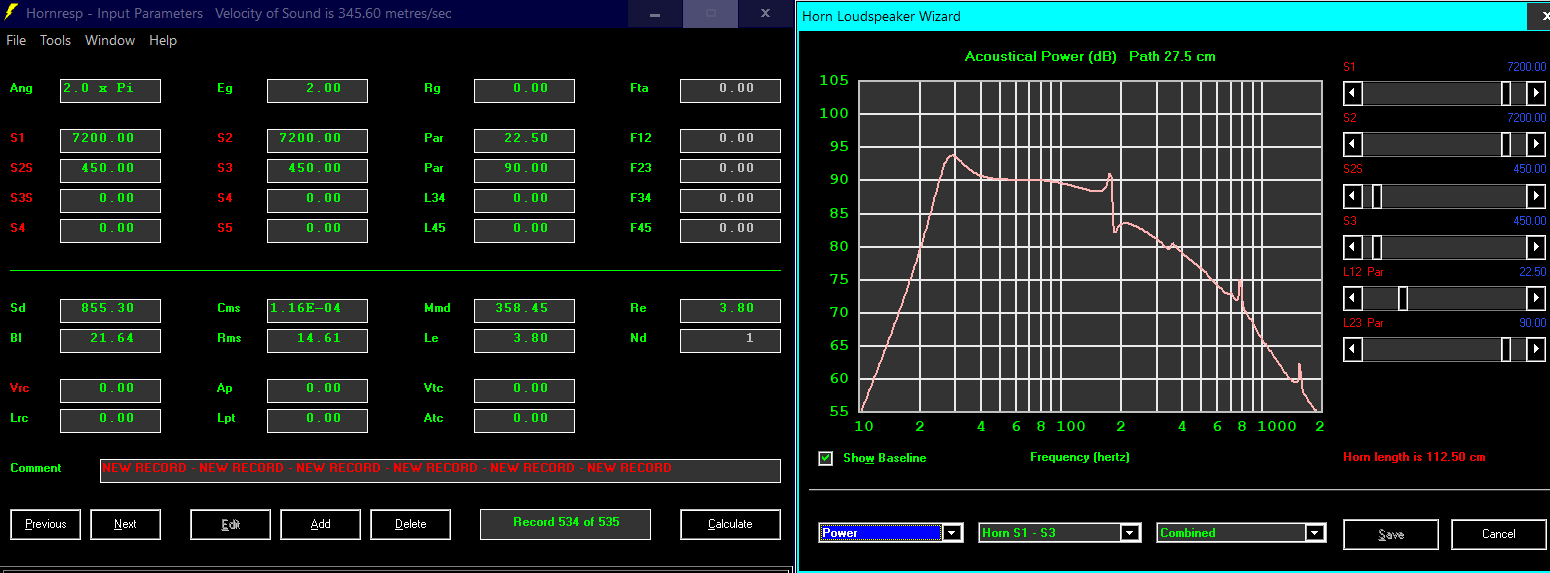1550x573 pixels.
Task: Click the Add record button
Action: point(320,524)
